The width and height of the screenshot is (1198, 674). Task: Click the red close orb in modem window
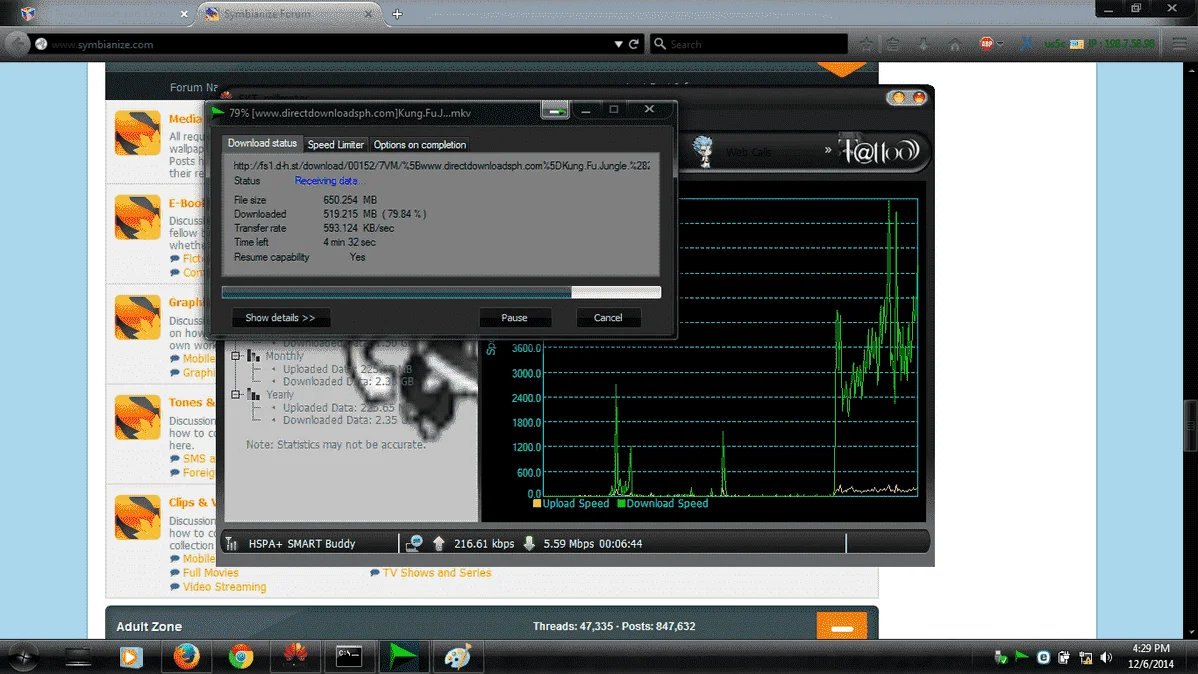click(918, 97)
